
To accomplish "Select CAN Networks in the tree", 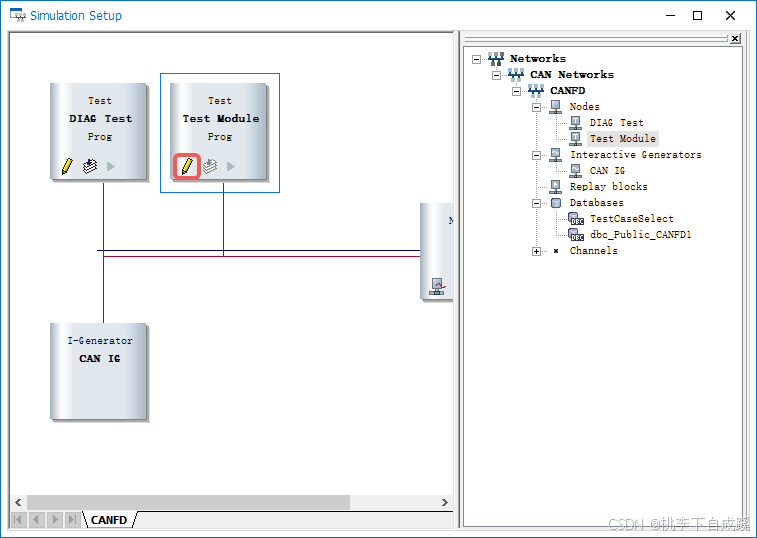I will 572,74.
